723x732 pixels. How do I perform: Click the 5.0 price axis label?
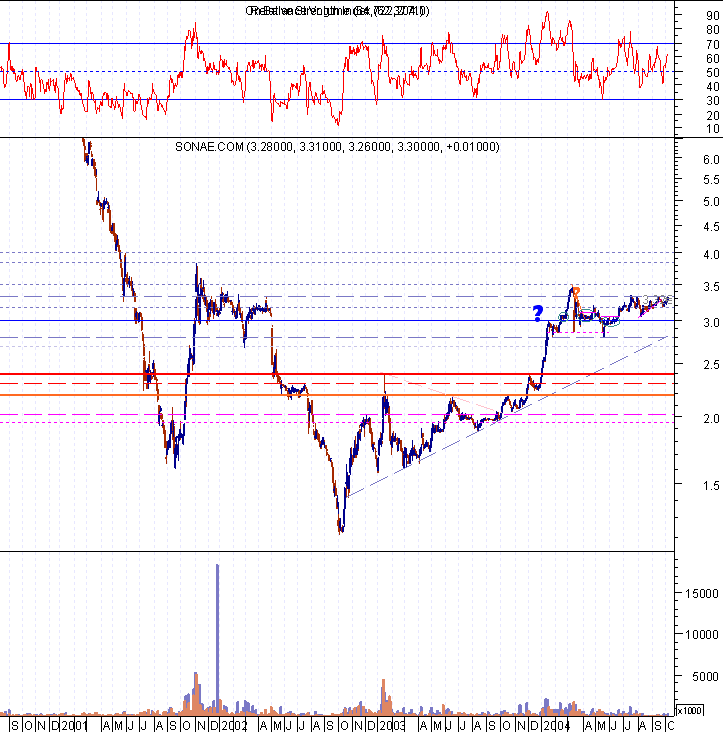[x=711, y=202]
